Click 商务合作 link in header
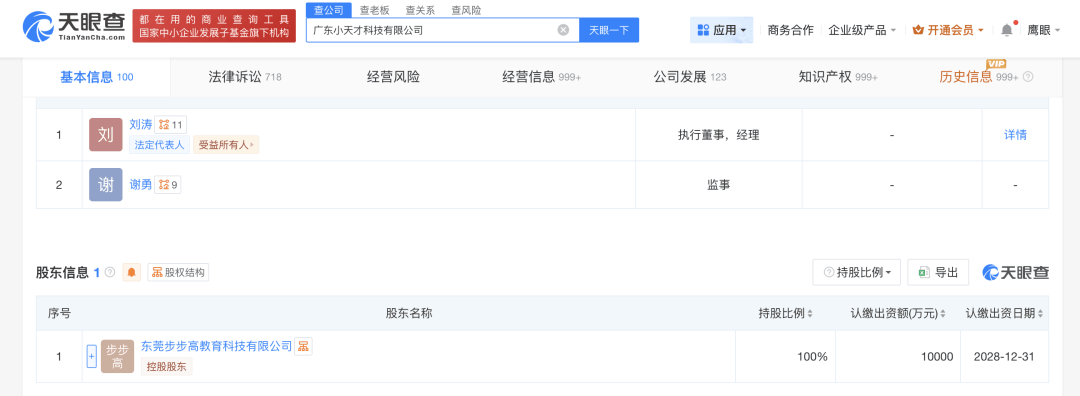Screen dimensions: 1080x396 (790, 30)
